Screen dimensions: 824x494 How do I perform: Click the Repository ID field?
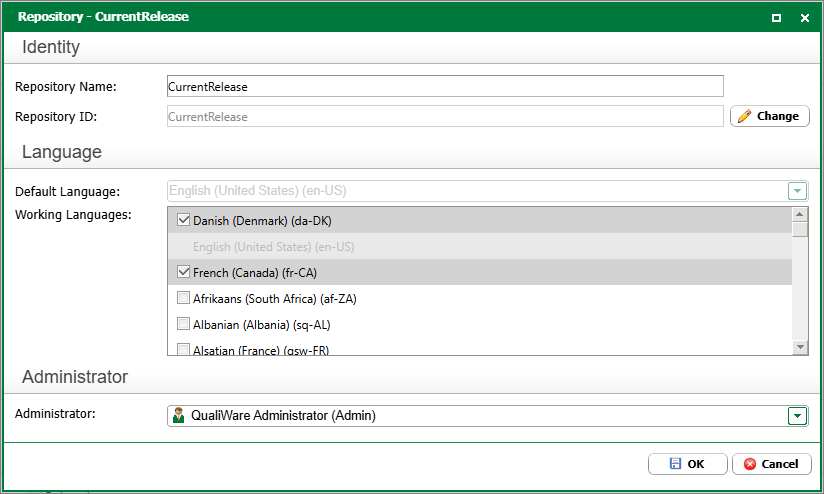(445, 116)
